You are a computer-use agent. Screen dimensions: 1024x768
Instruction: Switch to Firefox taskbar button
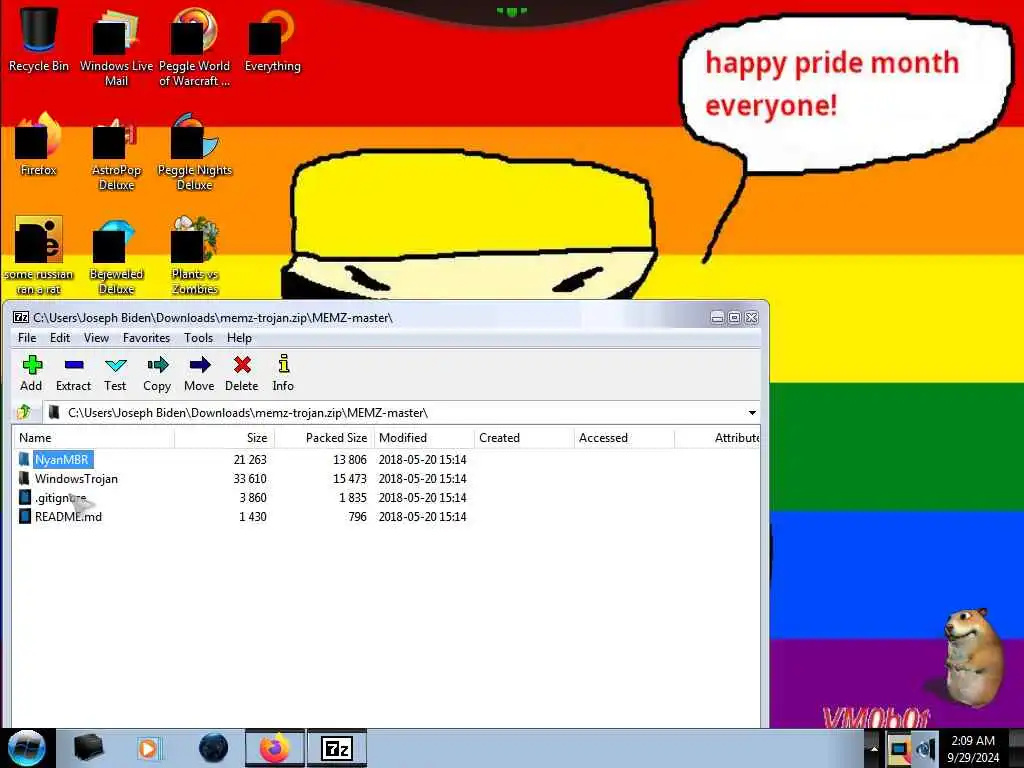pyautogui.click(x=275, y=748)
